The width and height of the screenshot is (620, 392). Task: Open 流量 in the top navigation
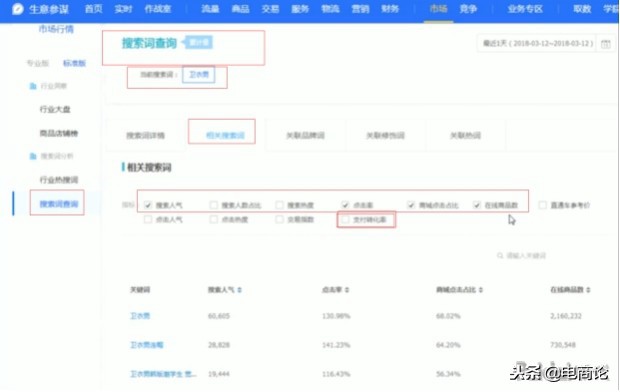click(x=210, y=9)
